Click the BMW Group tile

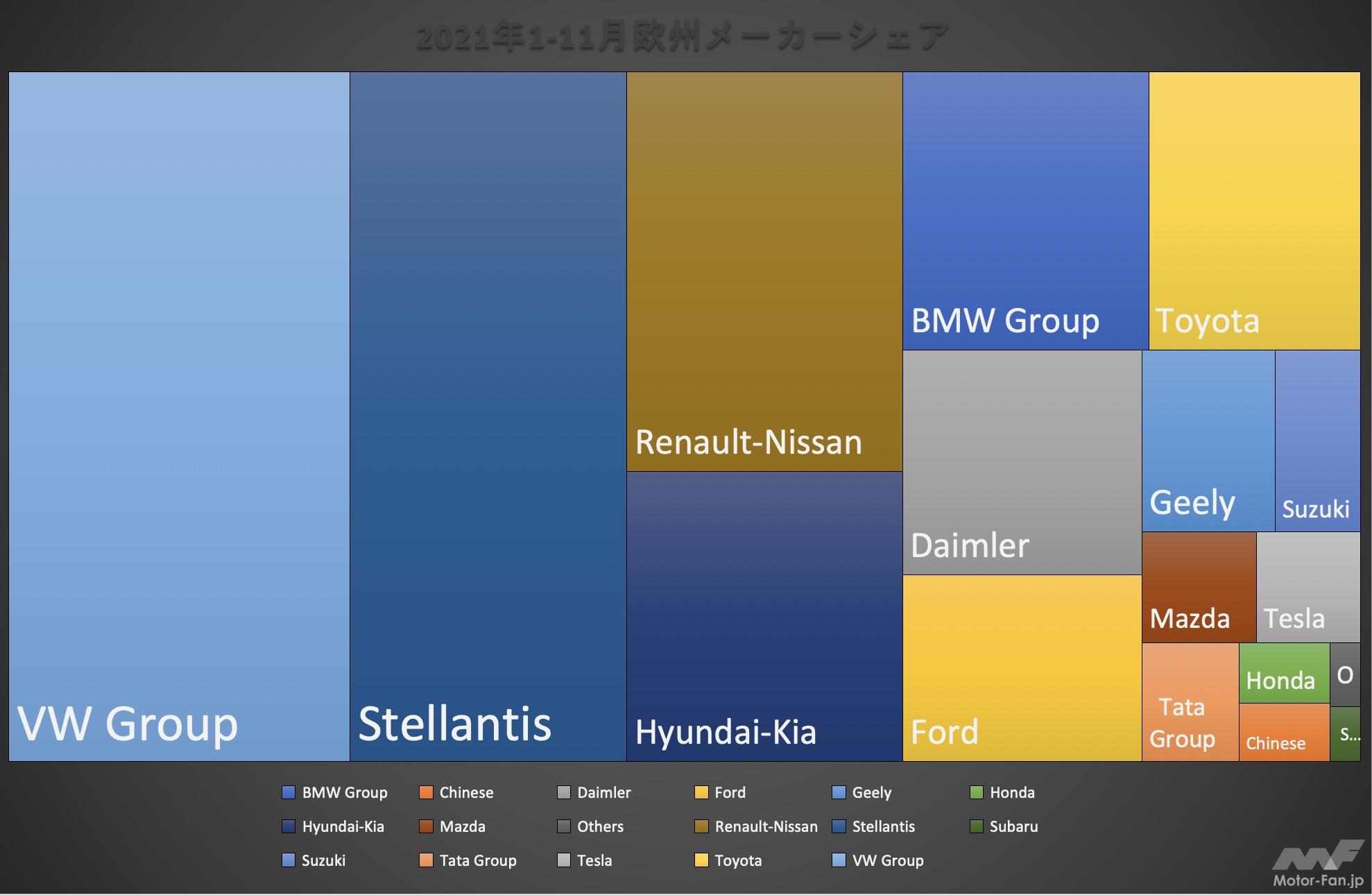coord(1025,210)
